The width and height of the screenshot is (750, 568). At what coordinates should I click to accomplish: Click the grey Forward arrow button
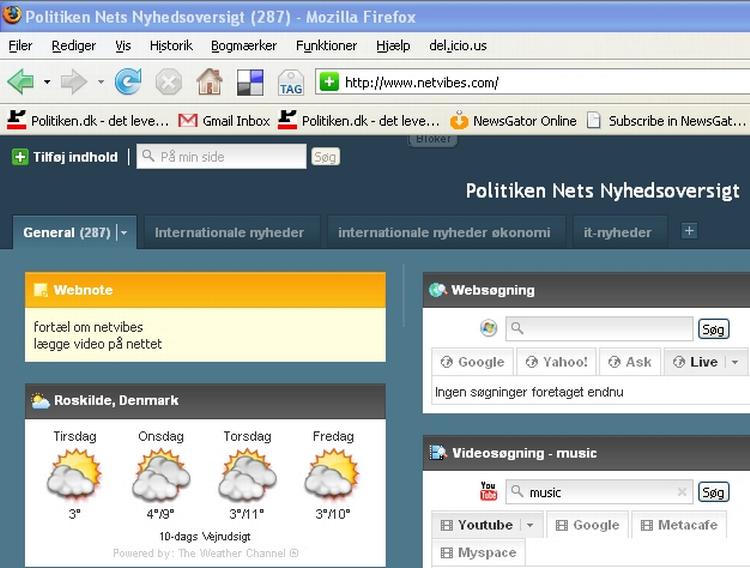pyautogui.click(x=74, y=82)
